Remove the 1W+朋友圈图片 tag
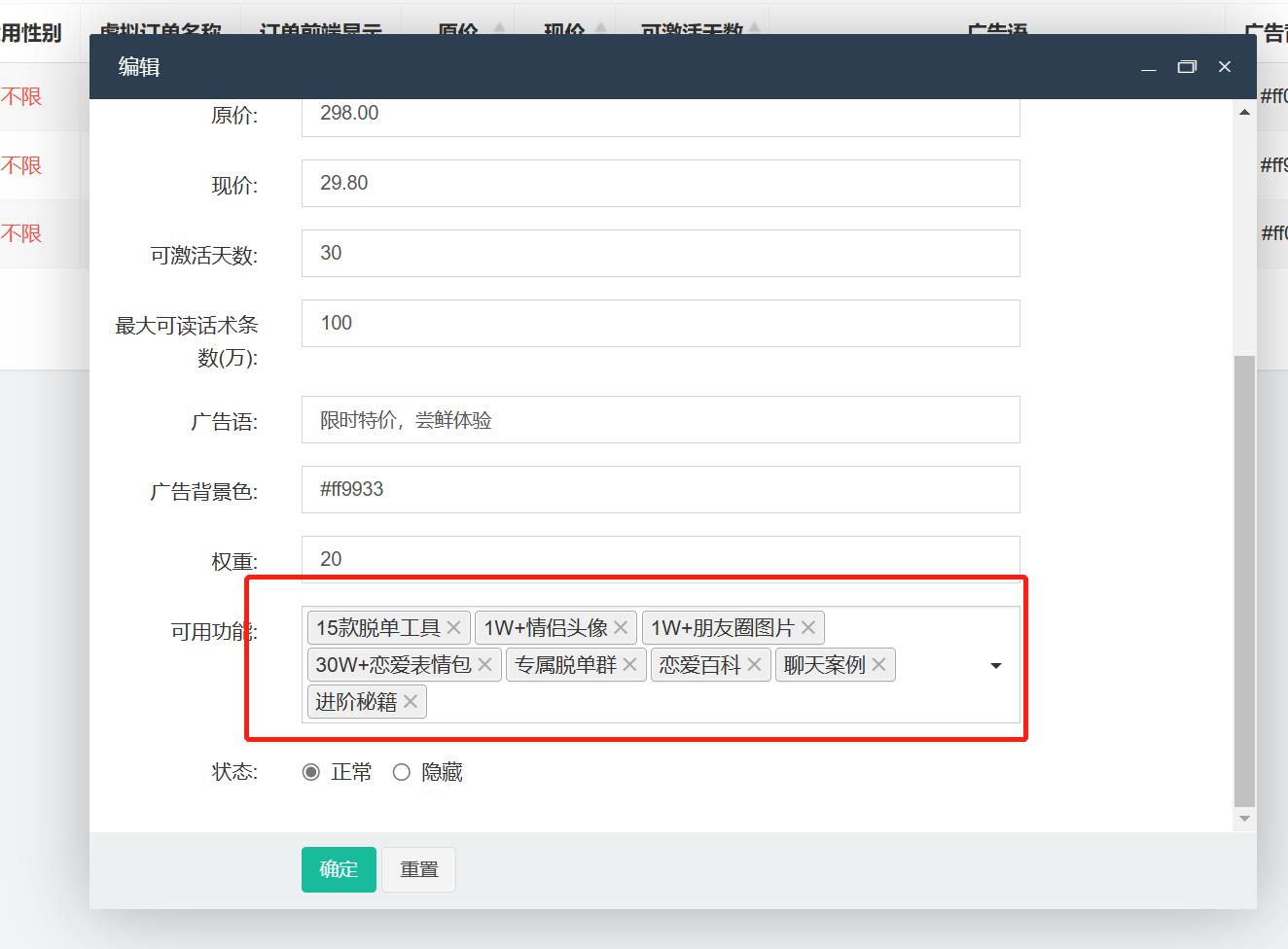 point(808,628)
